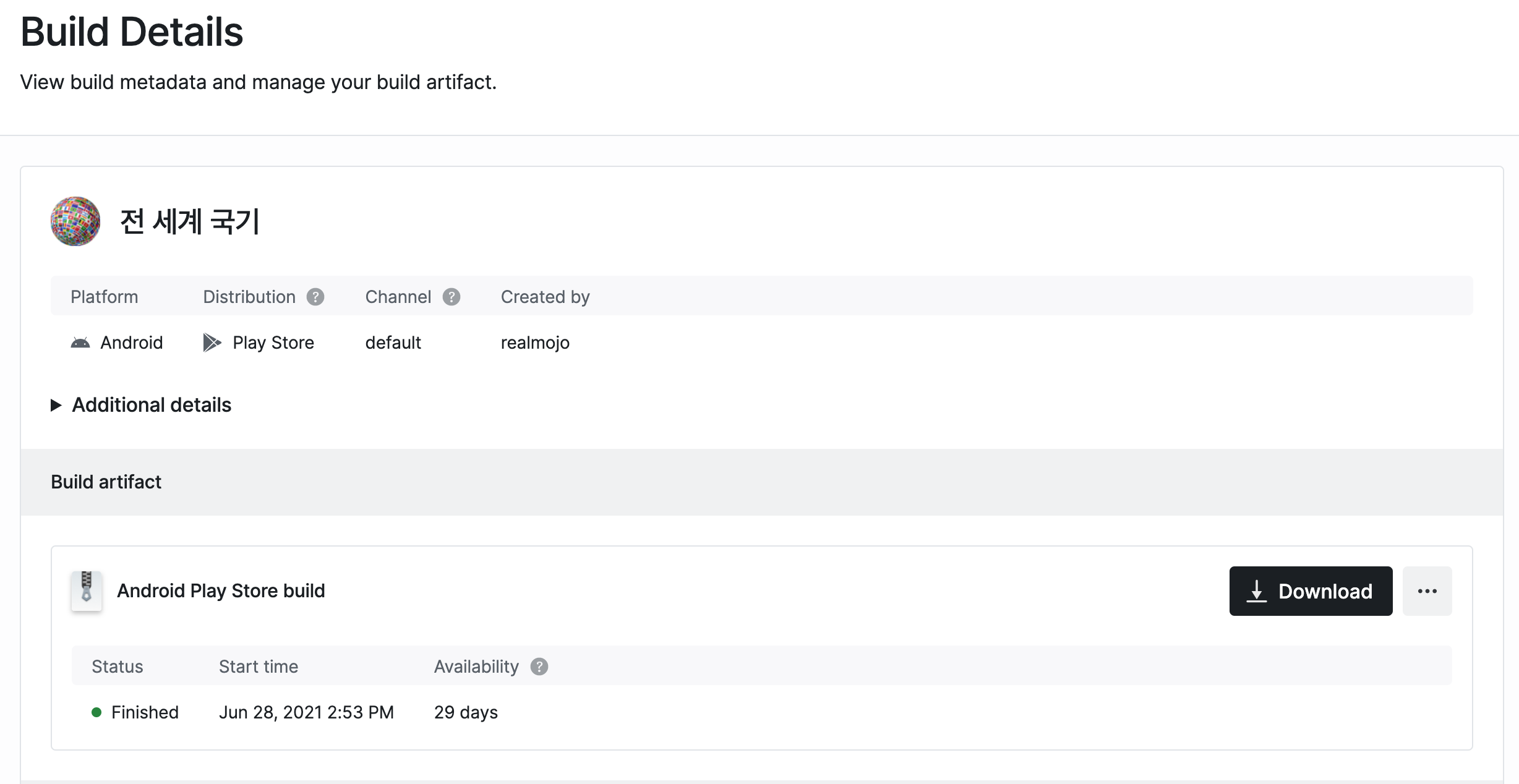
Task: Open the three-dots more options menu
Action: click(x=1427, y=591)
